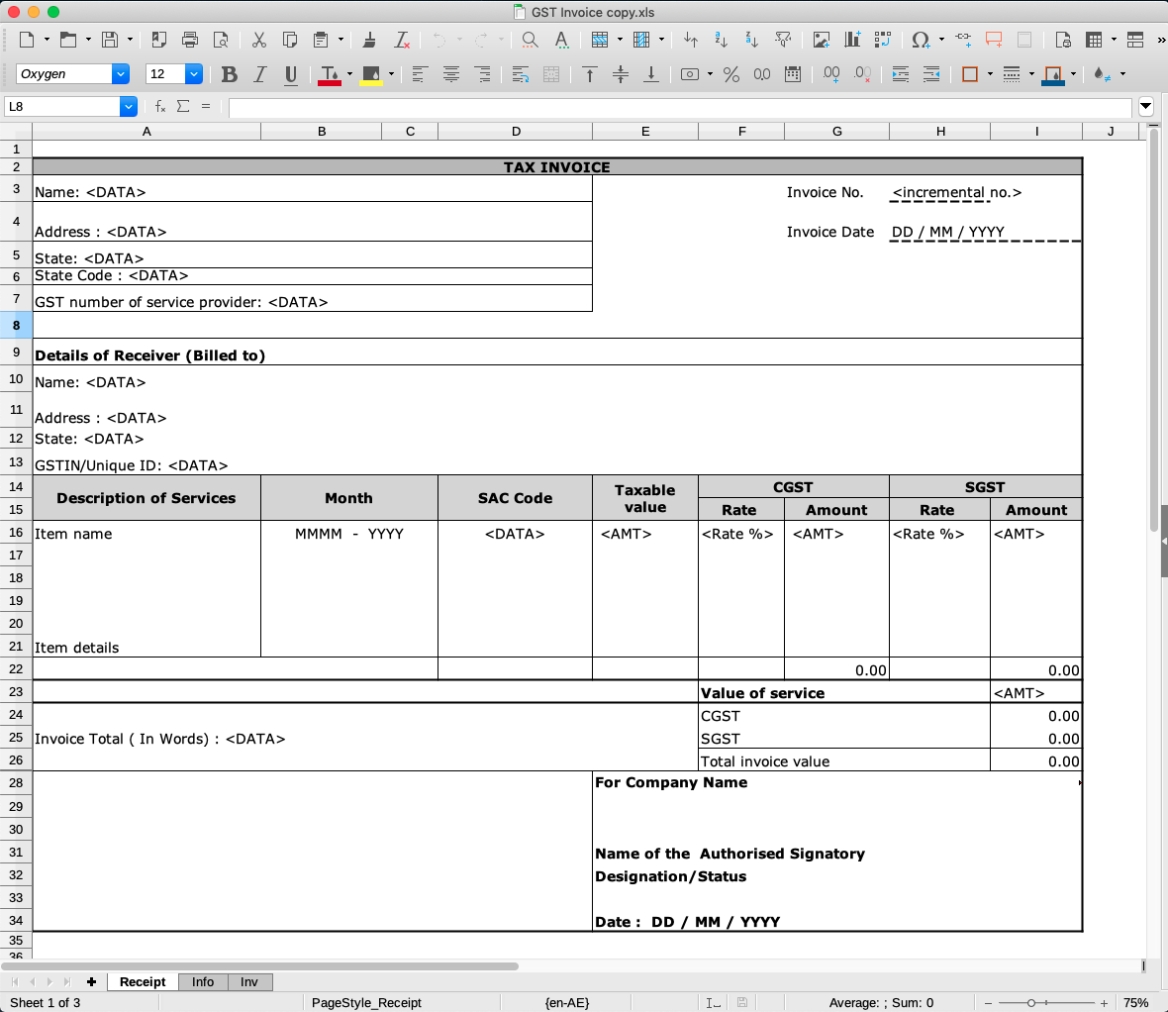
Task: Insert hyperlink icon
Action: coord(963,38)
